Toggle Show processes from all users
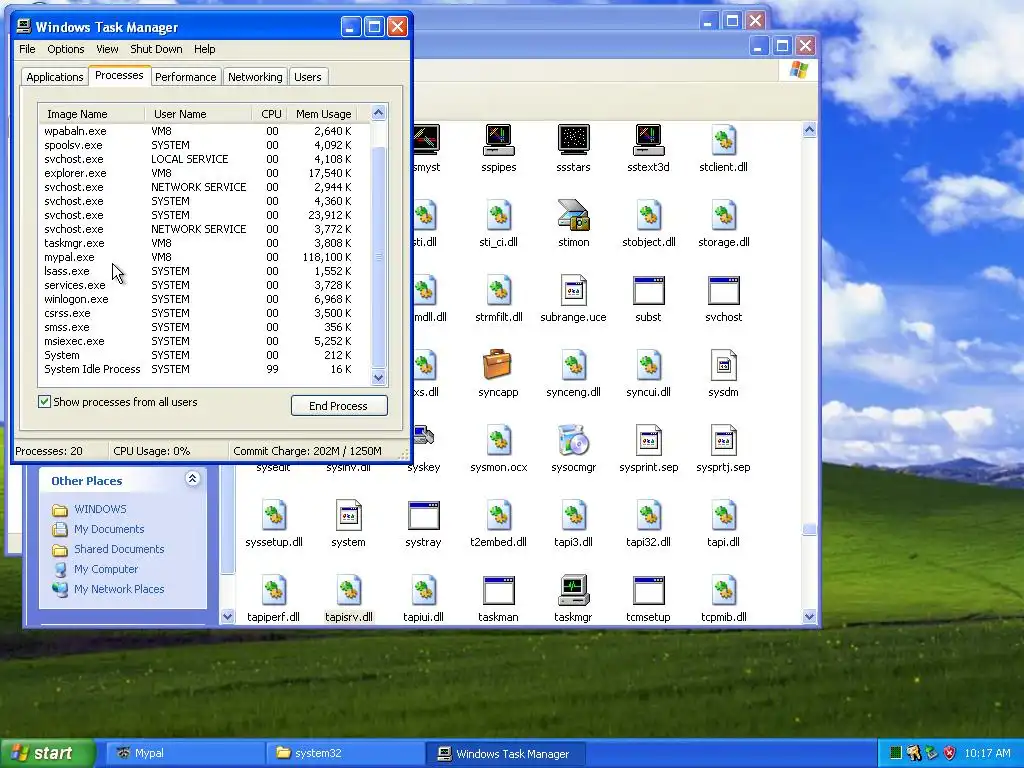The height and width of the screenshot is (768, 1024). click(44, 402)
